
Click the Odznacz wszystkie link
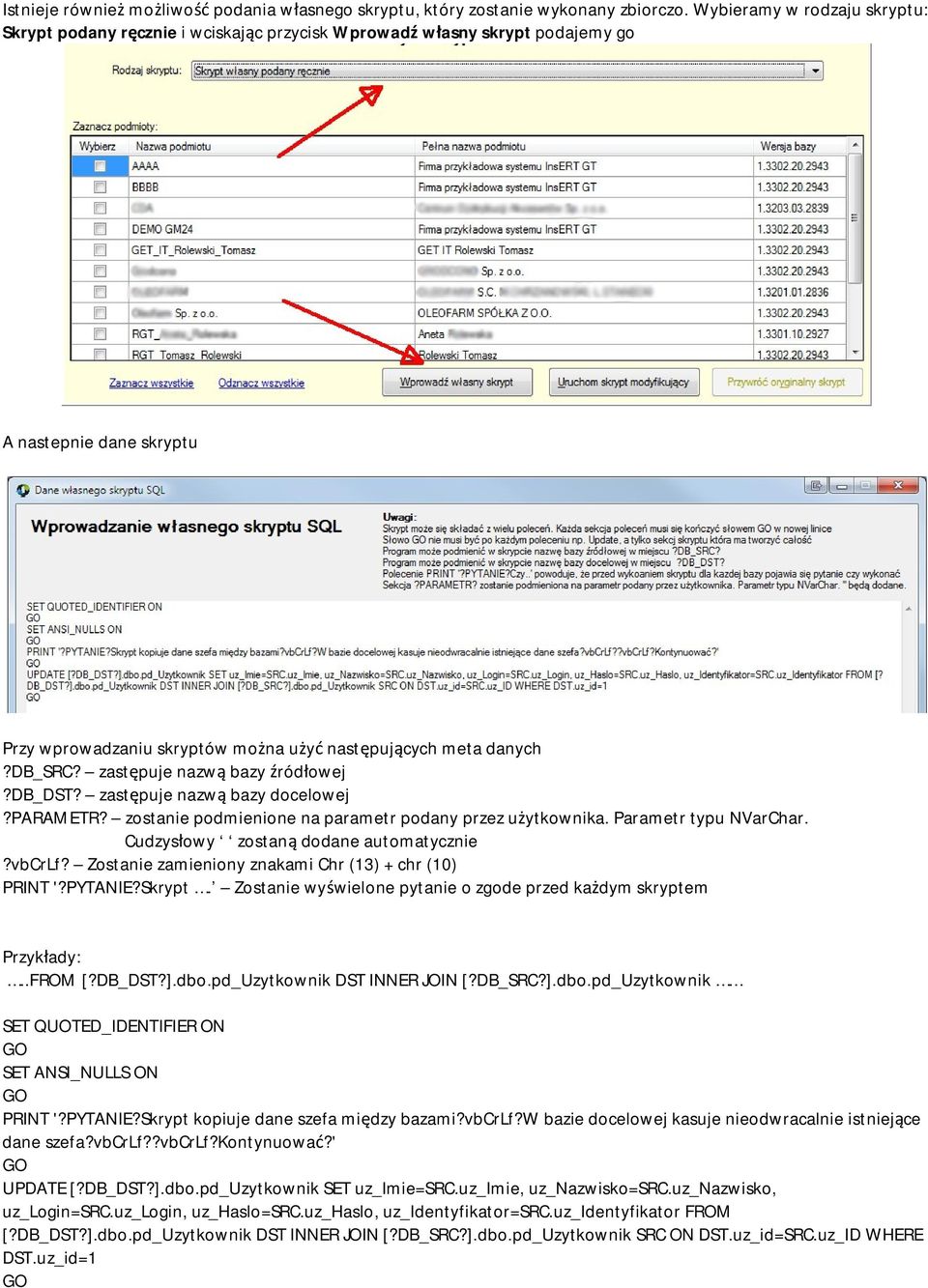[261, 384]
